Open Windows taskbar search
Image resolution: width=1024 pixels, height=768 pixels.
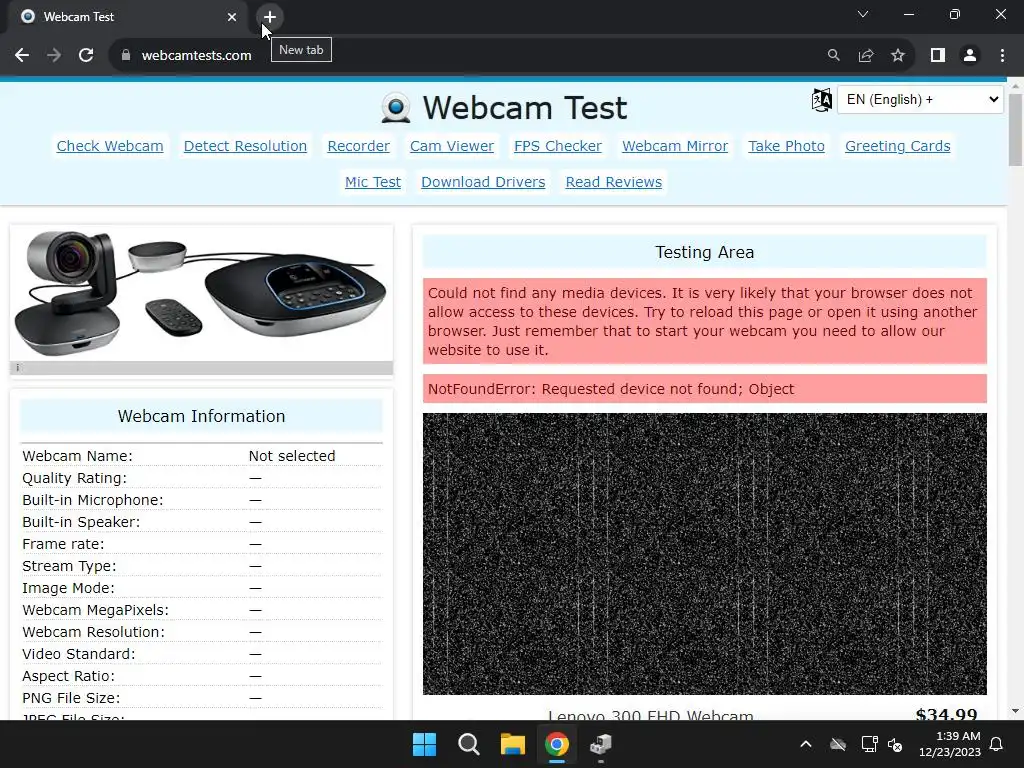(x=469, y=744)
